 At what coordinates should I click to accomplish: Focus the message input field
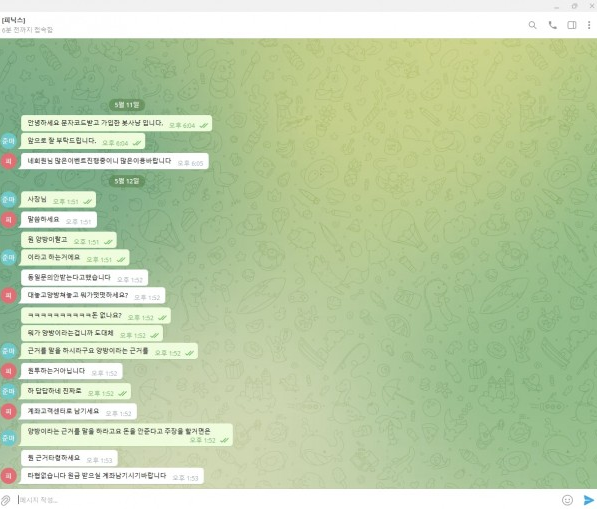286,500
